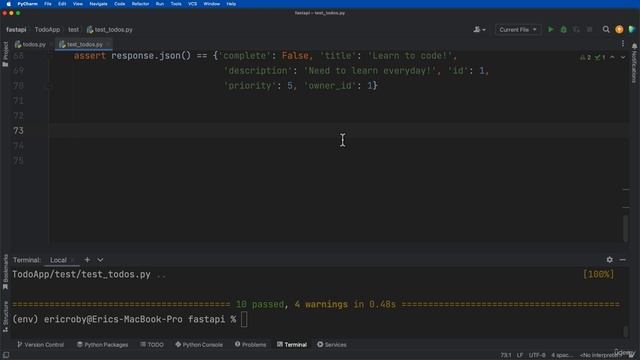Click the terminal vertical scrollbar
The width and height of the screenshot is (640, 360).
(625, 331)
